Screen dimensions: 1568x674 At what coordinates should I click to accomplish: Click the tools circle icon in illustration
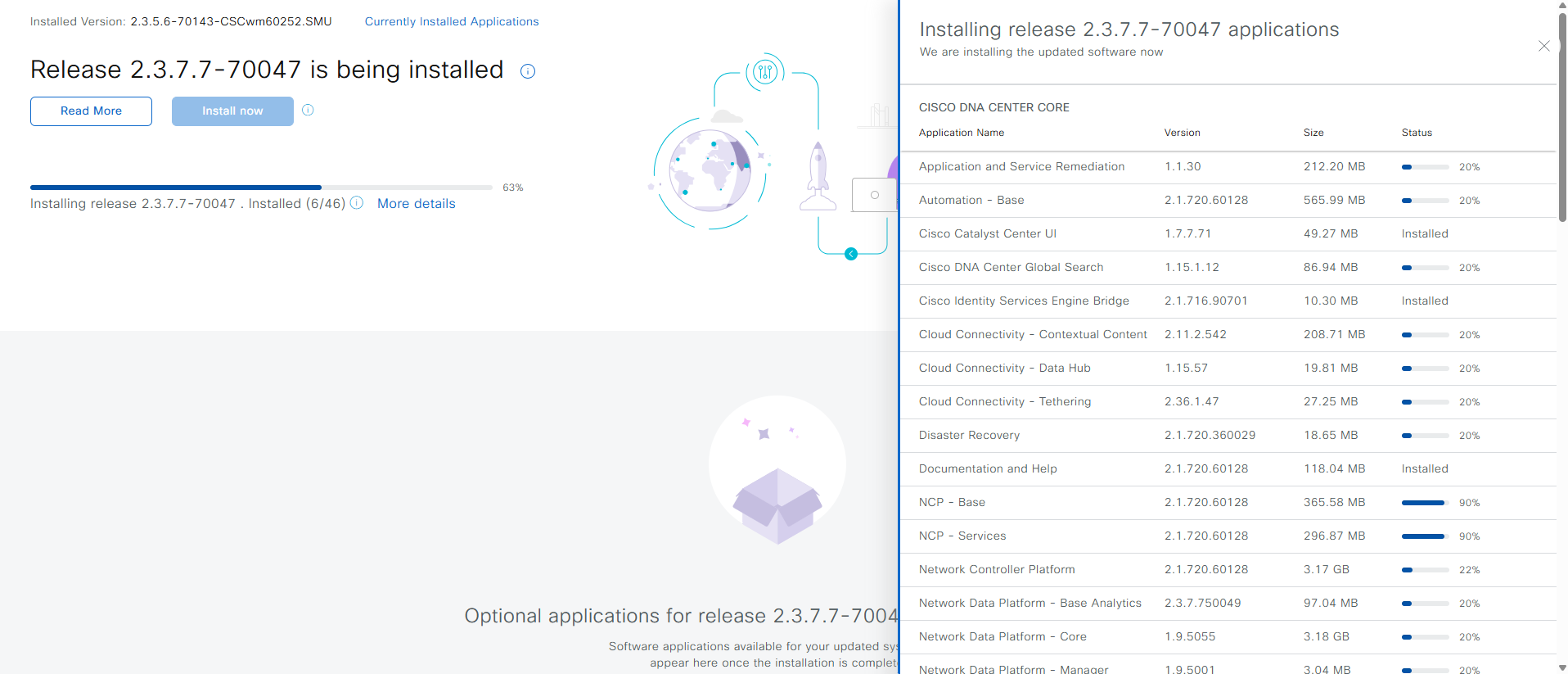coord(765,72)
